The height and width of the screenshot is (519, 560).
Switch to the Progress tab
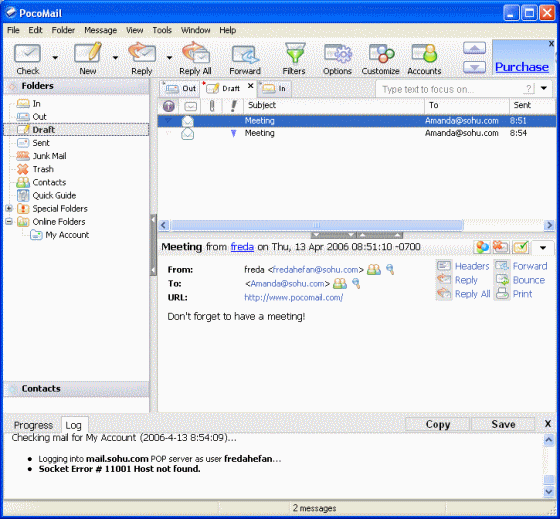click(33, 425)
